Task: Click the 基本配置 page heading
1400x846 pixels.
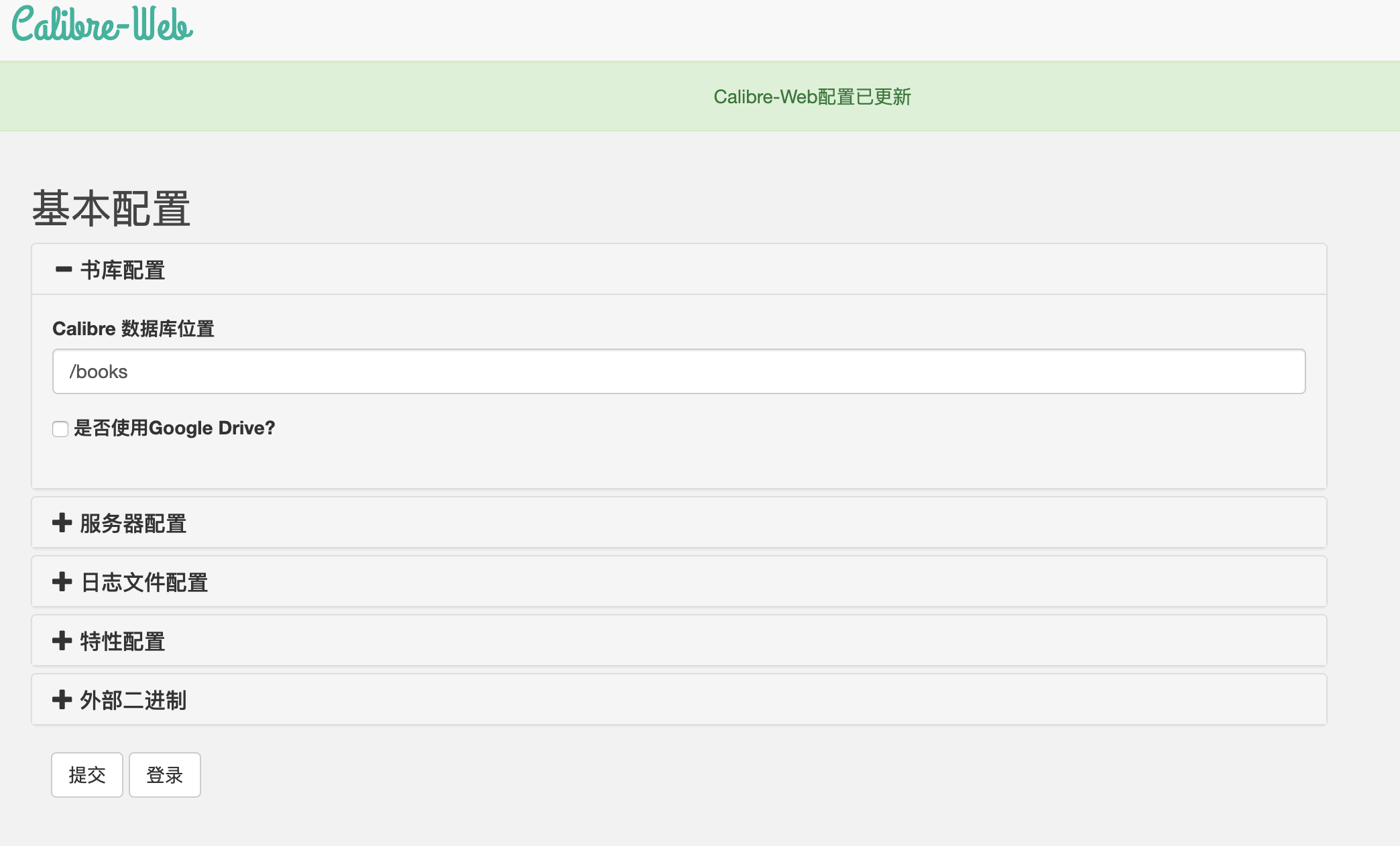Action: pos(111,208)
